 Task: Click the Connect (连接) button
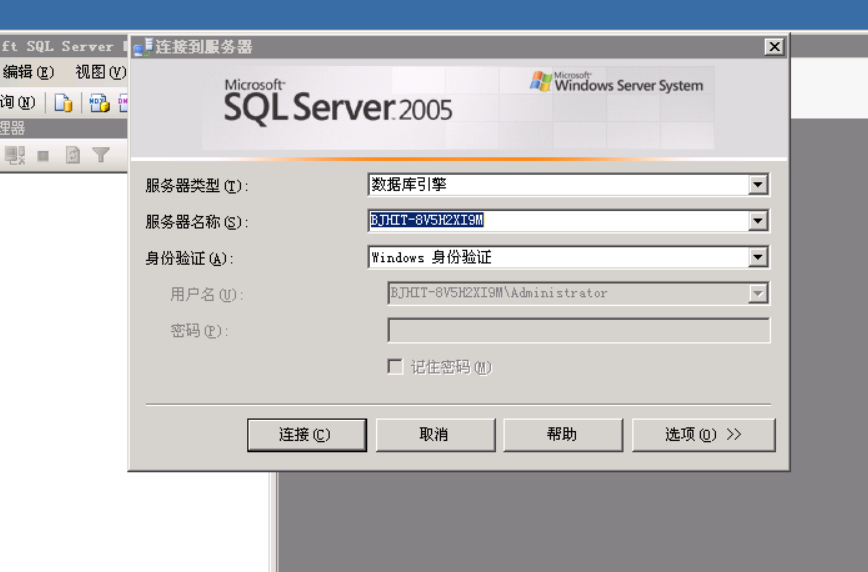[307, 435]
